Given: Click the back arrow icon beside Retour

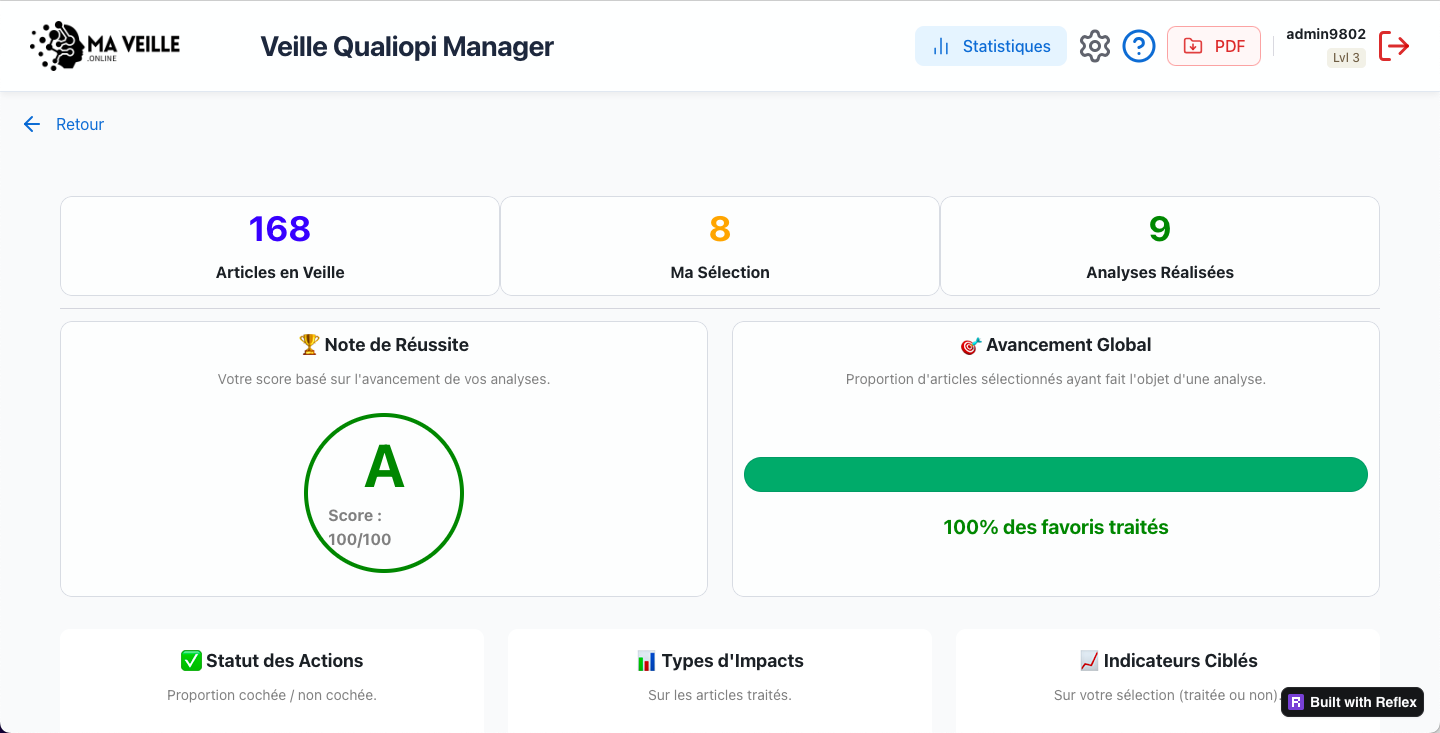Looking at the screenshot, I should pos(32,124).
